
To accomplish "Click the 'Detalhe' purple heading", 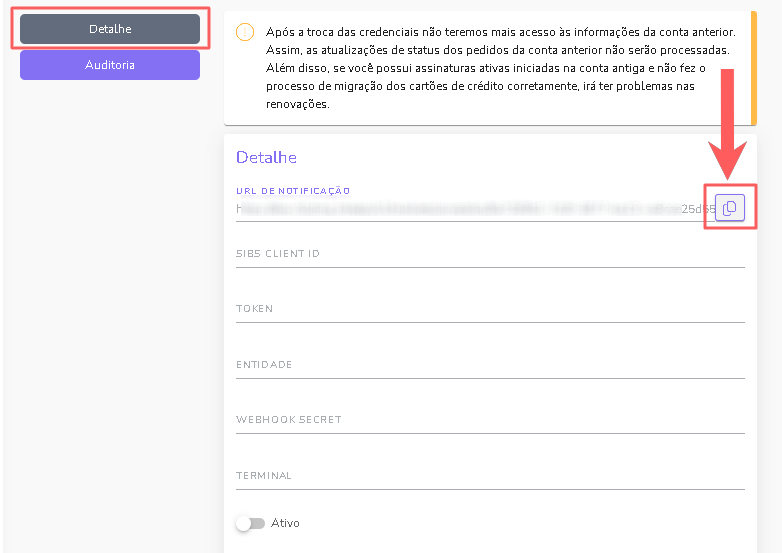I will coord(266,158).
